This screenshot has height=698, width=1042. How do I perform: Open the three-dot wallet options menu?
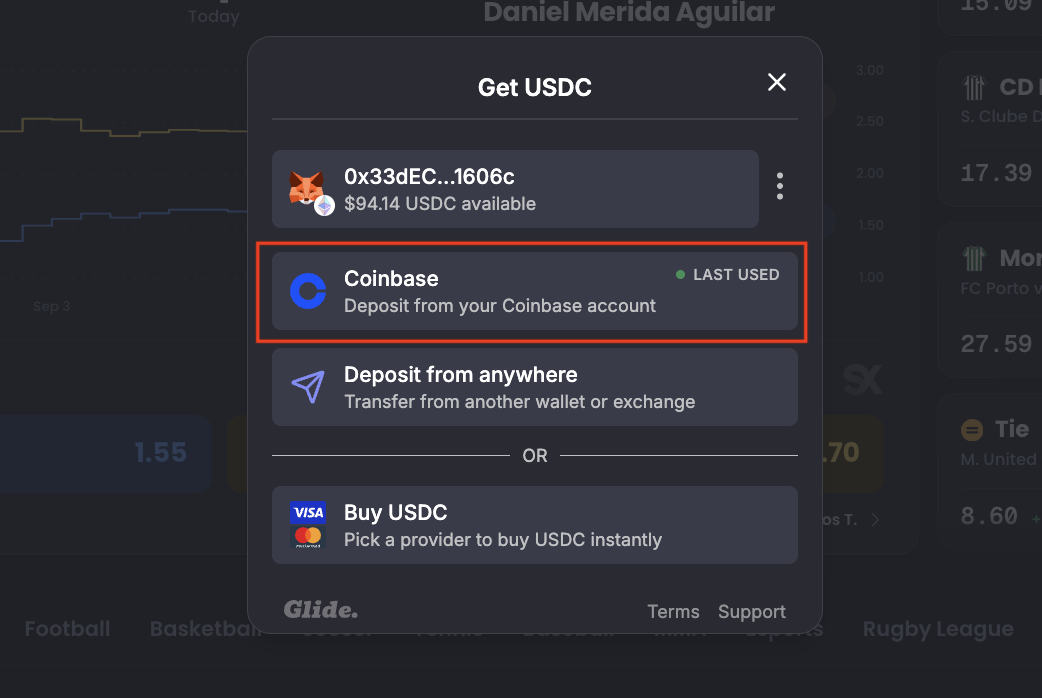click(780, 186)
